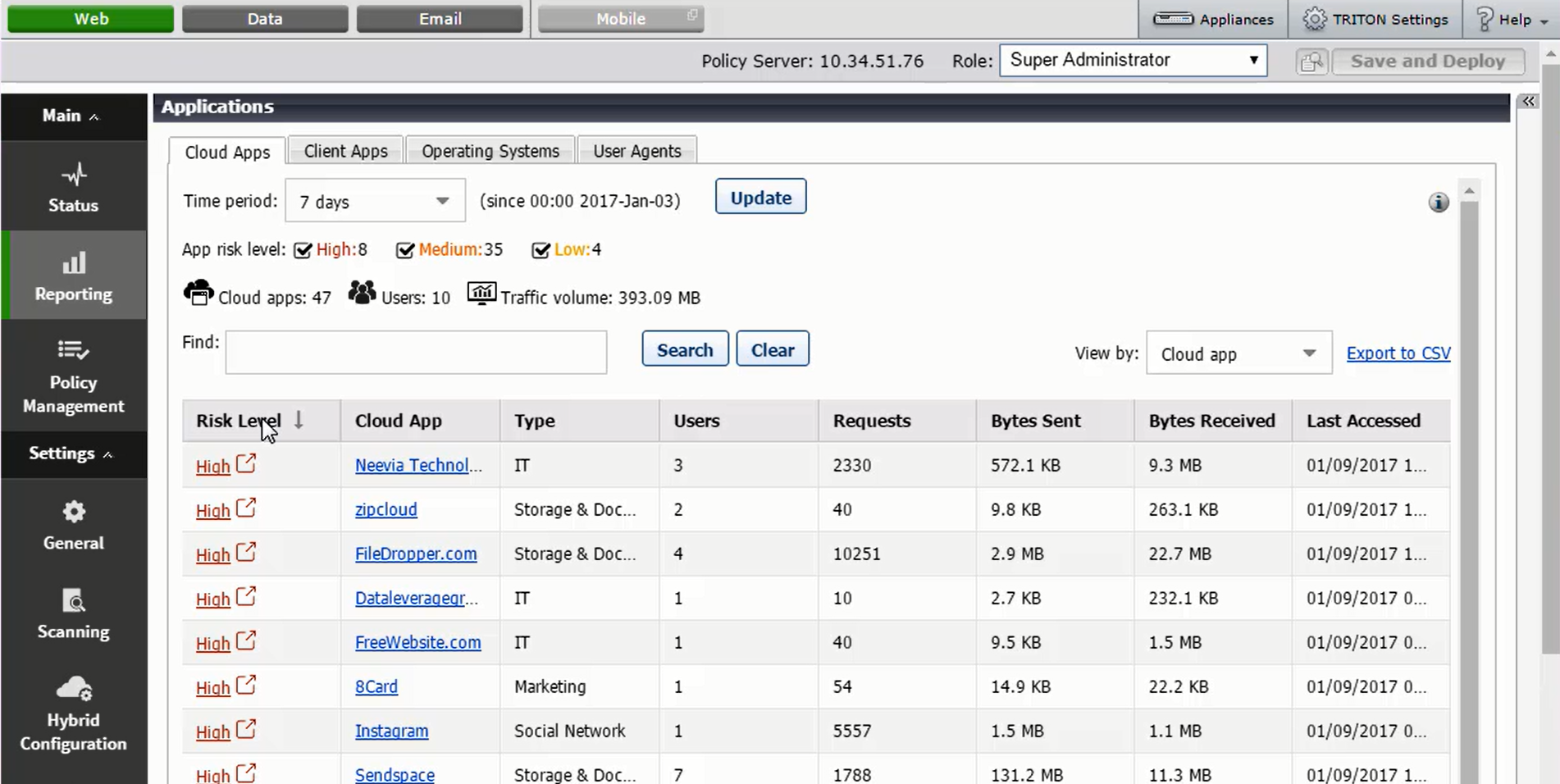
Task: Open external details icon for zipcloud row
Action: tap(246, 508)
